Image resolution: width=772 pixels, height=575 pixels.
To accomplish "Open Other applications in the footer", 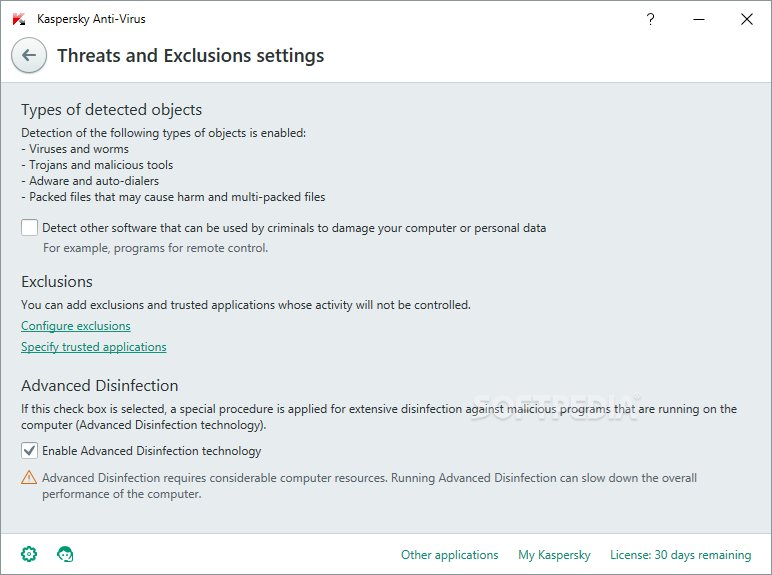I will [x=449, y=555].
